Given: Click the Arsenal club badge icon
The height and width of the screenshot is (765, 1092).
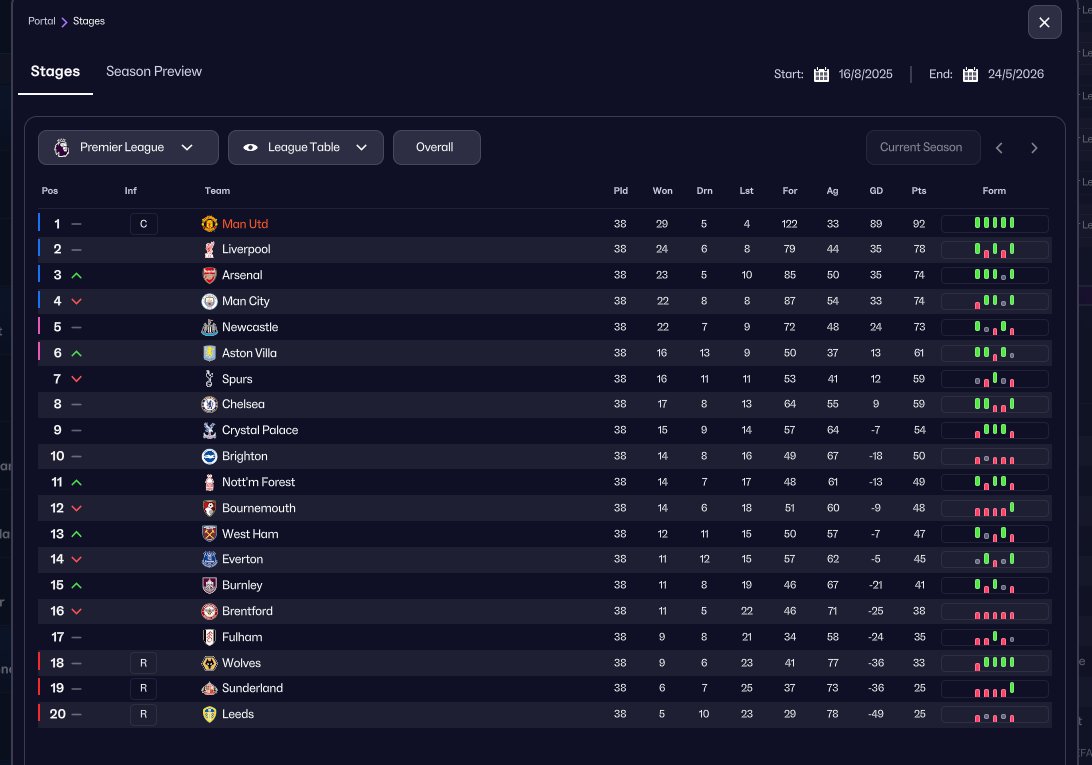Looking at the screenshot, I should point(209,275).
